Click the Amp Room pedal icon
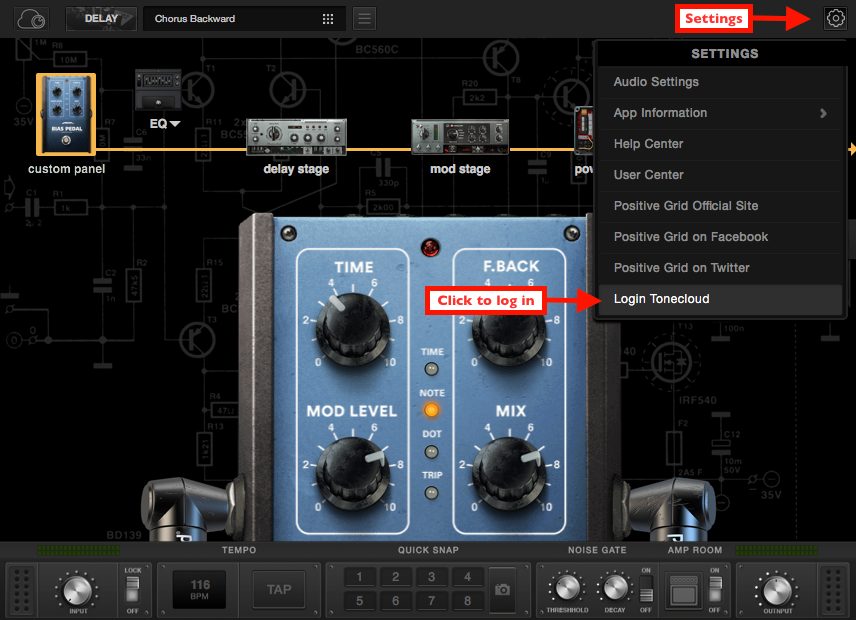856x620 pixels. click(x=685, y=590)
